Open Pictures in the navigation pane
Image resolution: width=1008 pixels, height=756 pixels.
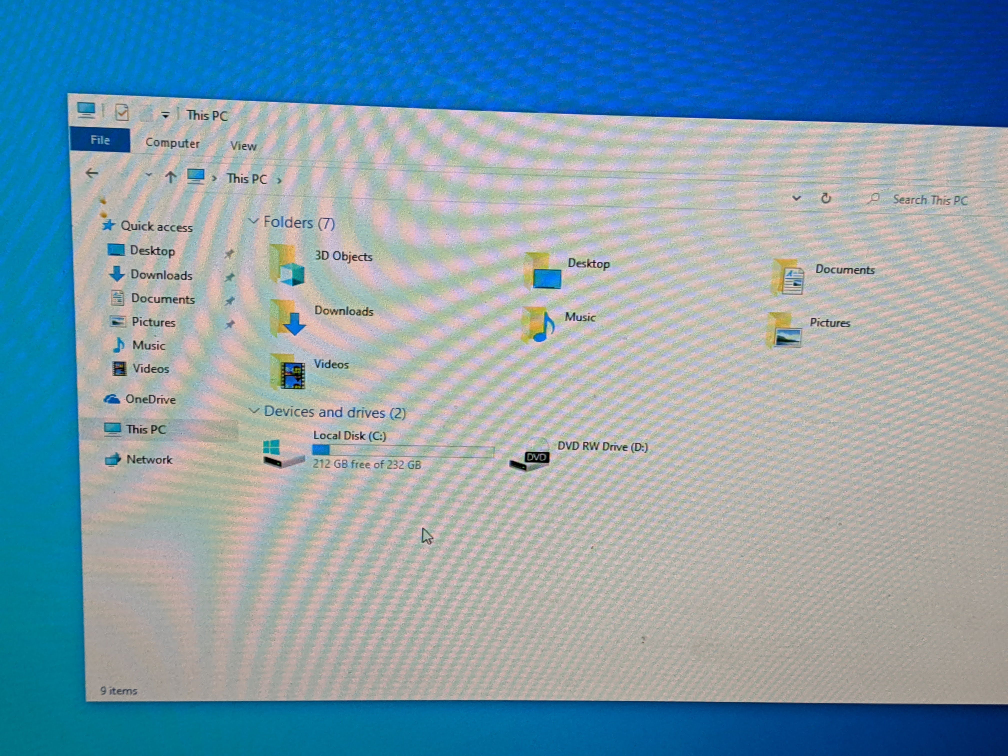153,322
